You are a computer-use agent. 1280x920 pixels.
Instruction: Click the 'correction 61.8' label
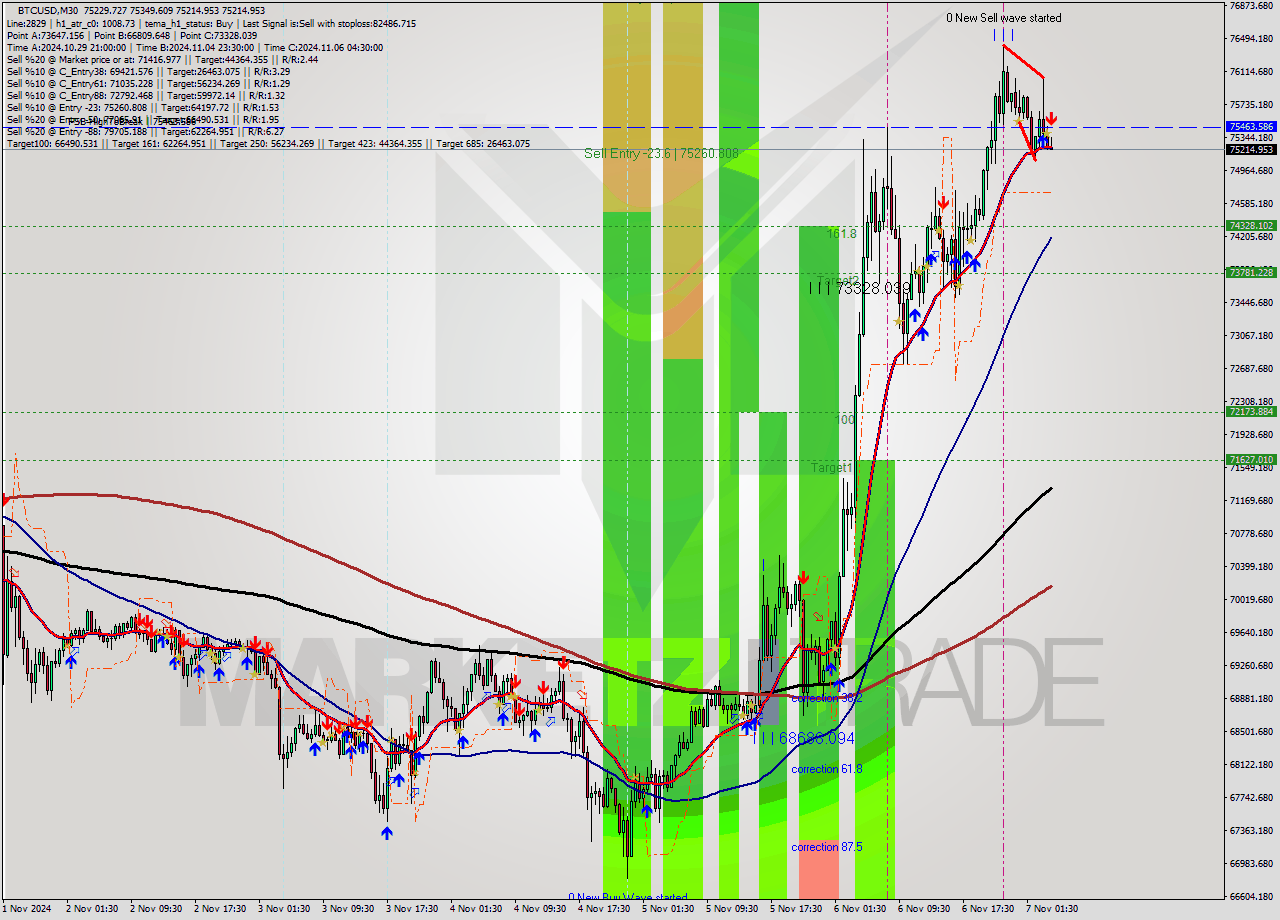point(826,769)
